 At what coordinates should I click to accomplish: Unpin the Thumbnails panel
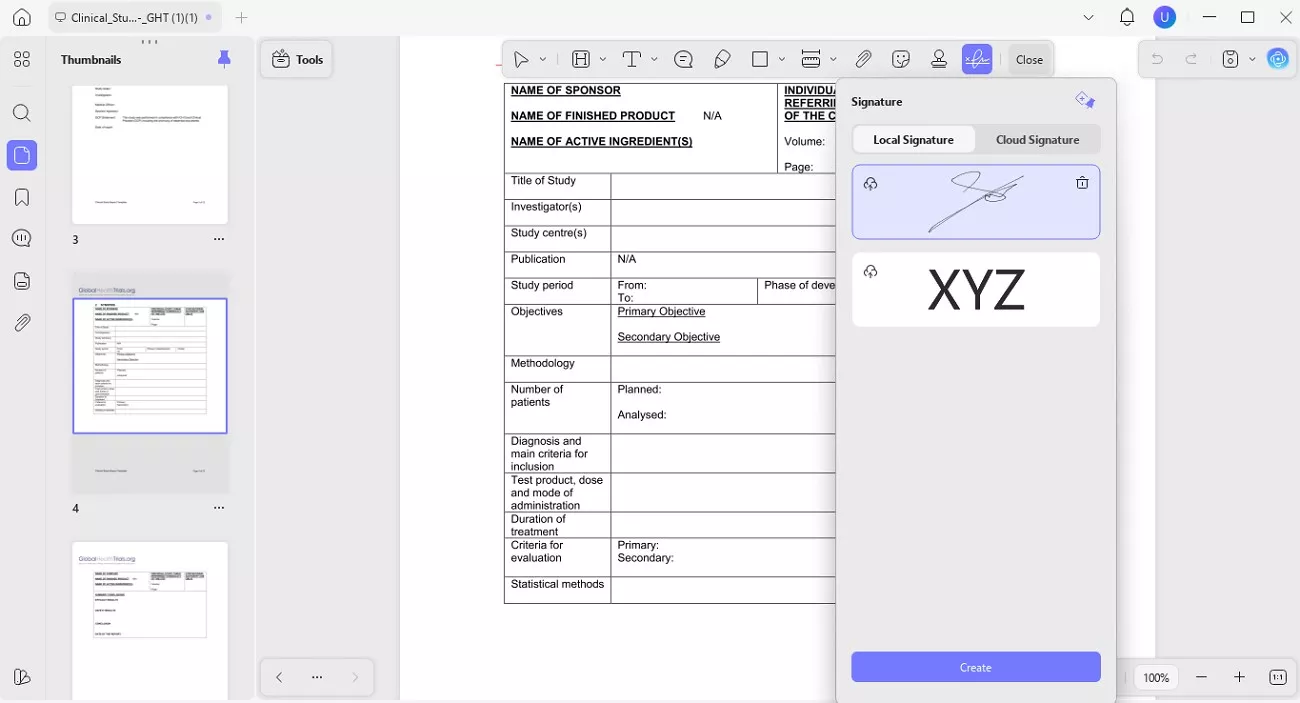(x=224, y=58)
